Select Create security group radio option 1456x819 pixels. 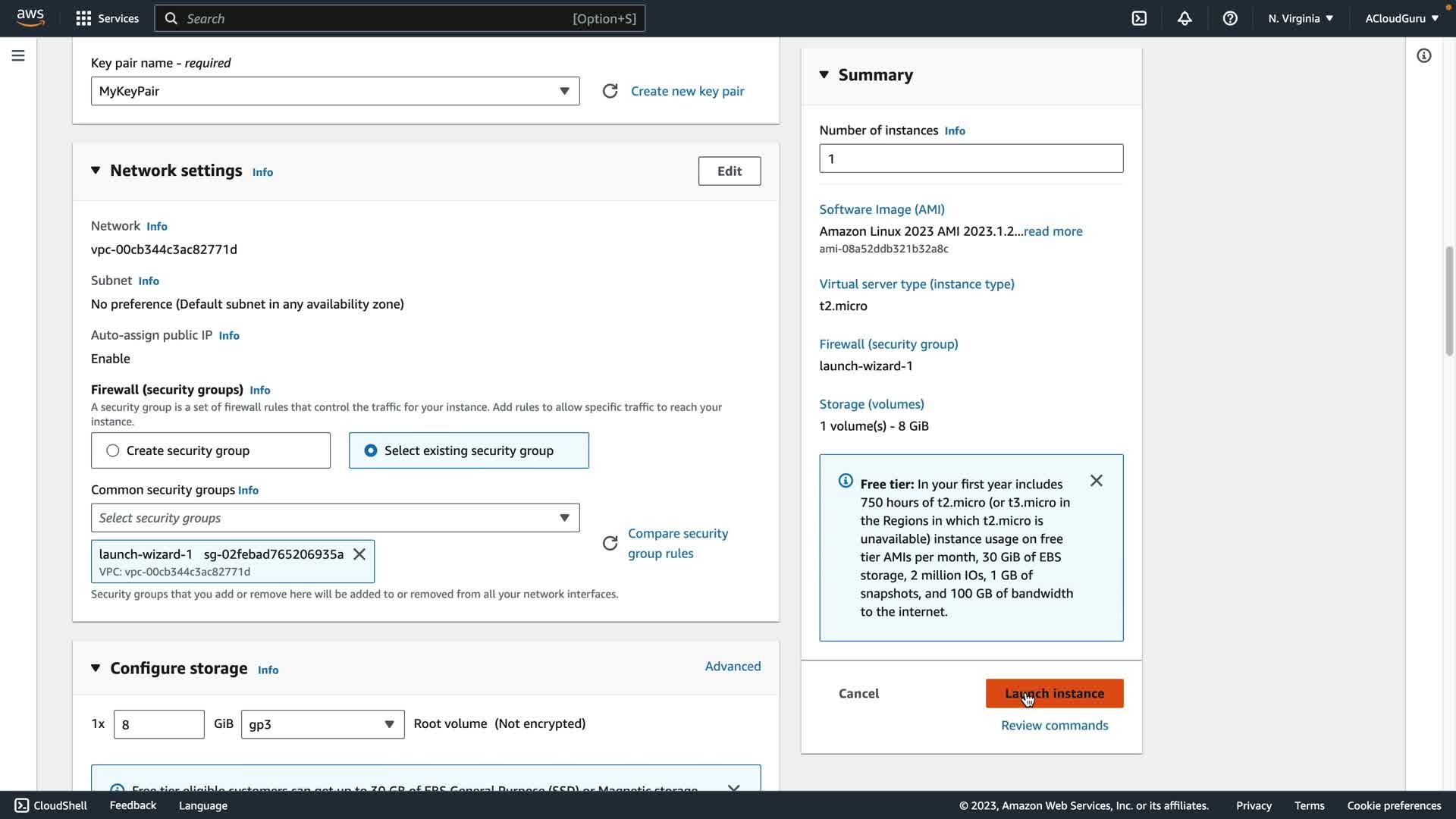tap(113, 450)
